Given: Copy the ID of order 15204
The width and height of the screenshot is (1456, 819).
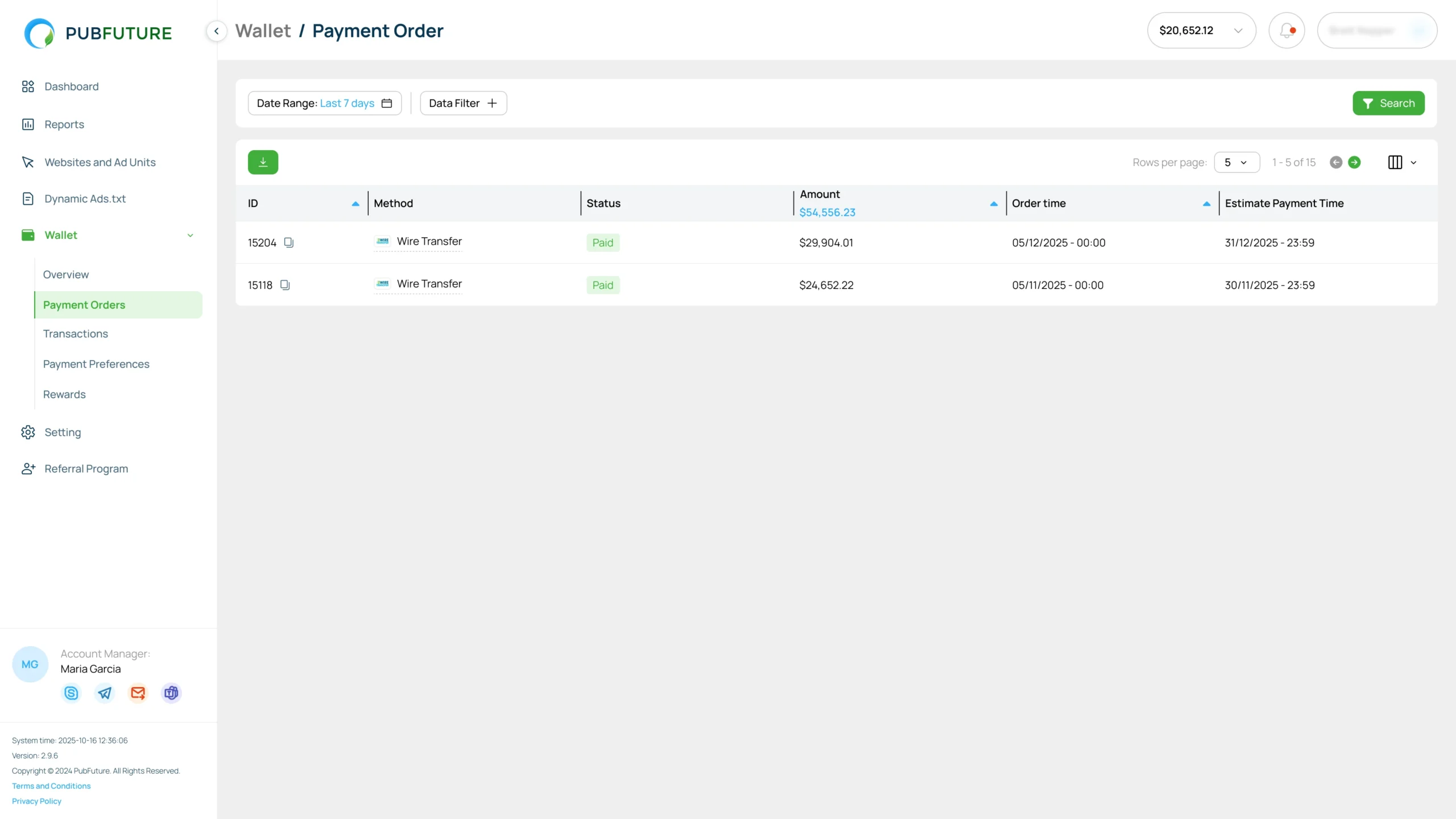Looking at the screenshot, I should pyautogui.click(x=288, y=242).
